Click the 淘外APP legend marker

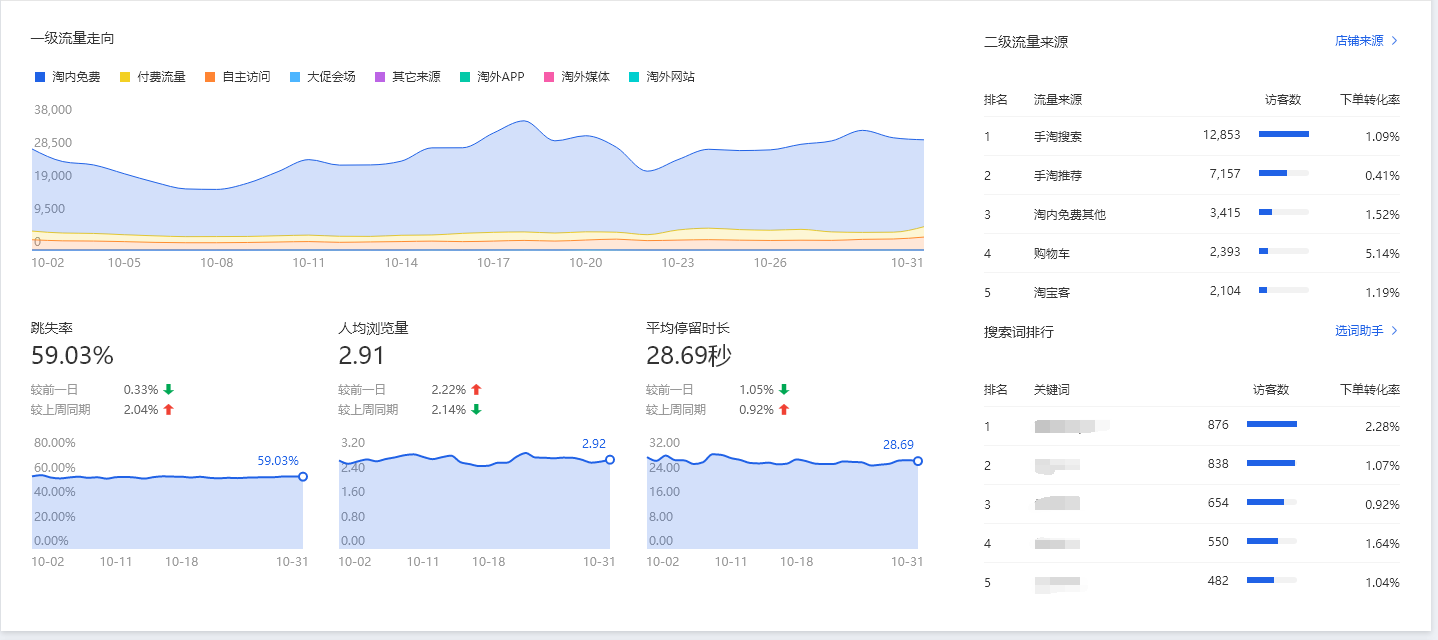[x=465, y=77]
